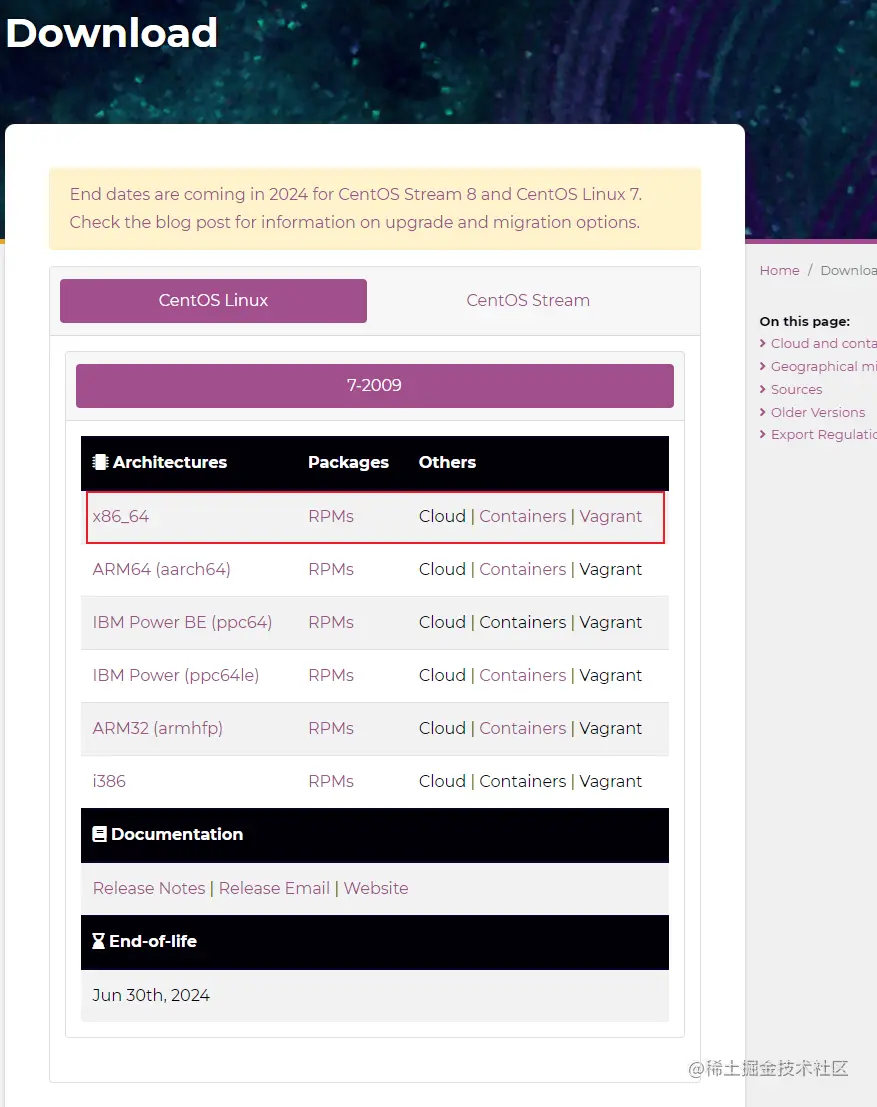The height and width of the screenshot is (1107, 877).
Task: Open the IBM Power (ppc64le) link
Action: click(x=176, y=676)
